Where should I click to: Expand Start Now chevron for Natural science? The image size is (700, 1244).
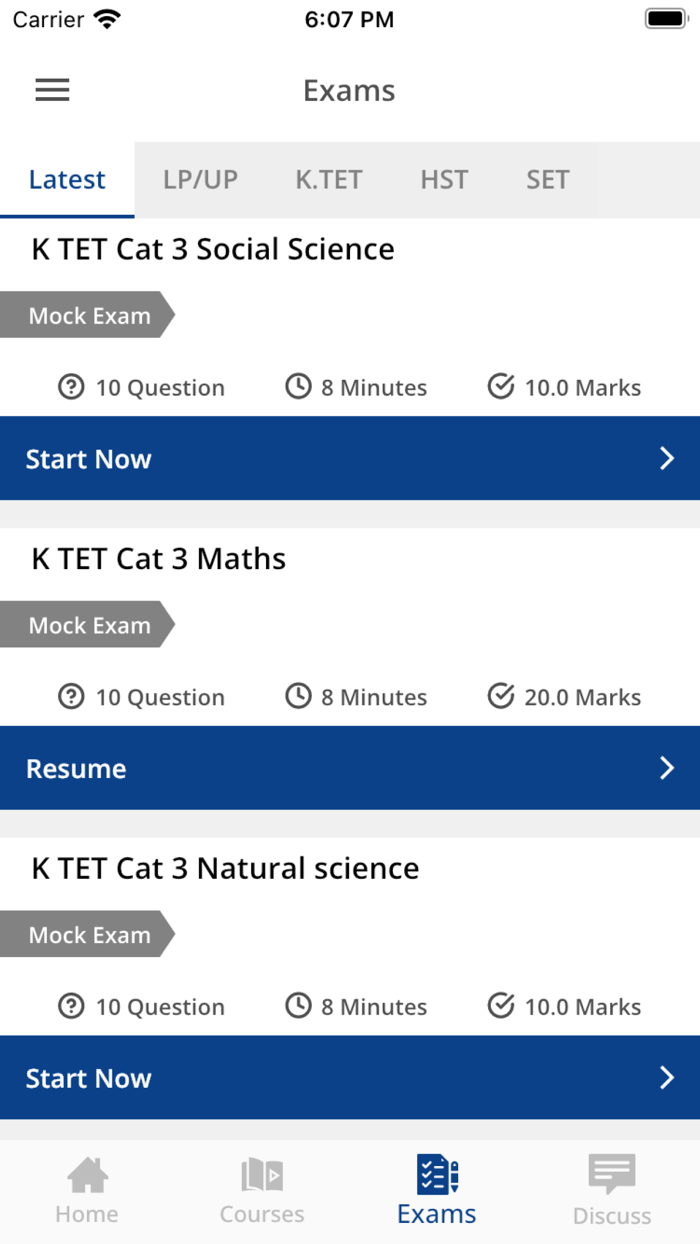coord(667,1077)
